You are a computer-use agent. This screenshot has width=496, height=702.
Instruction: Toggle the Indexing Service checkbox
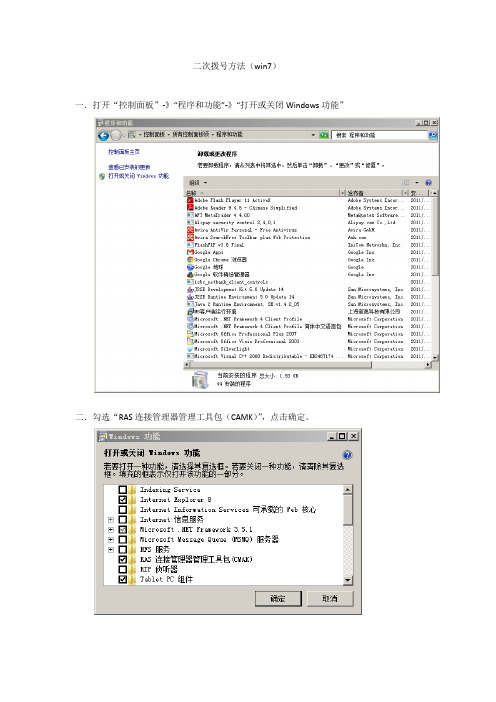tap(123, 490)
